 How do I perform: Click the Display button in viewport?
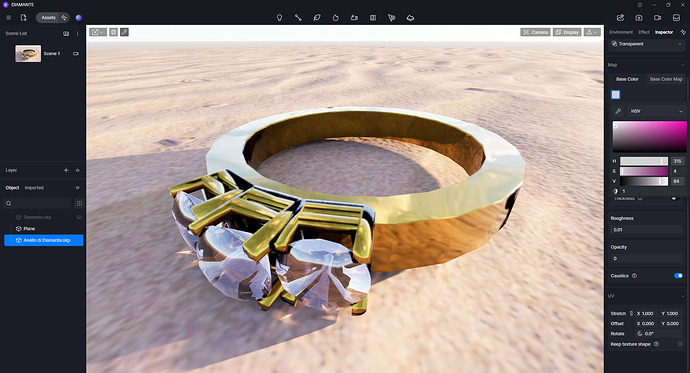(567, 32)
